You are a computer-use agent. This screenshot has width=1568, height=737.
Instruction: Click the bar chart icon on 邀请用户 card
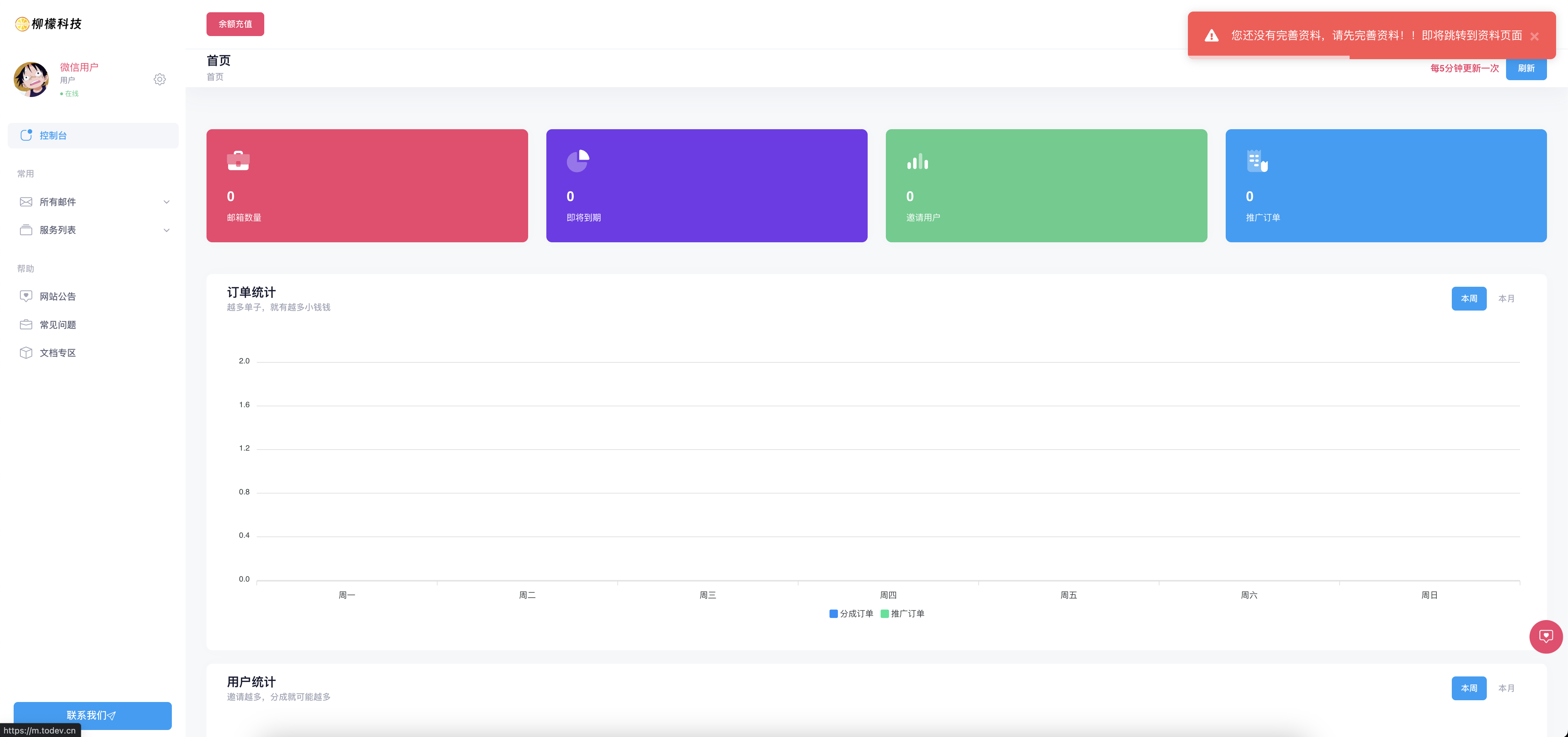[917, 161]
